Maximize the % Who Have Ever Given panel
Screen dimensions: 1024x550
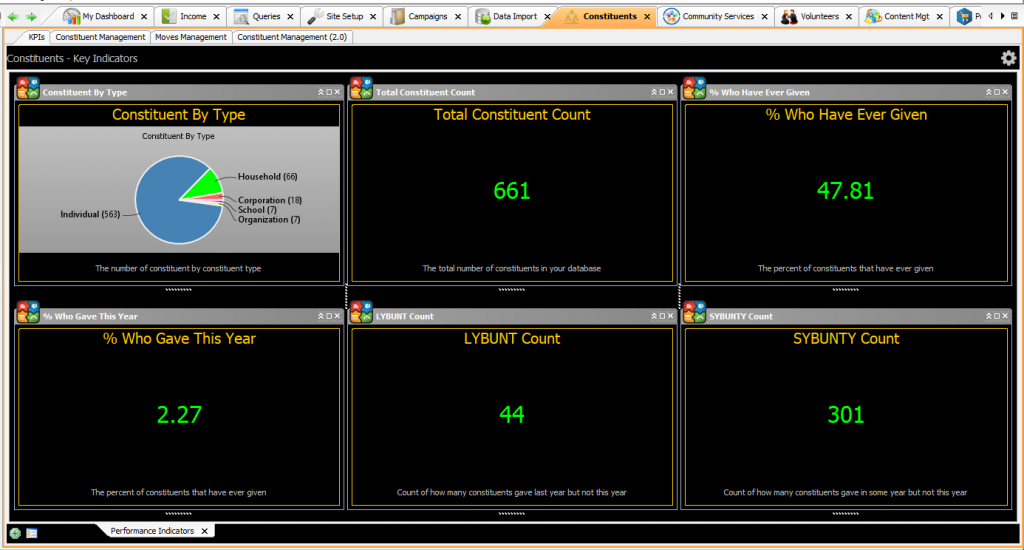(x=997, y=92)
